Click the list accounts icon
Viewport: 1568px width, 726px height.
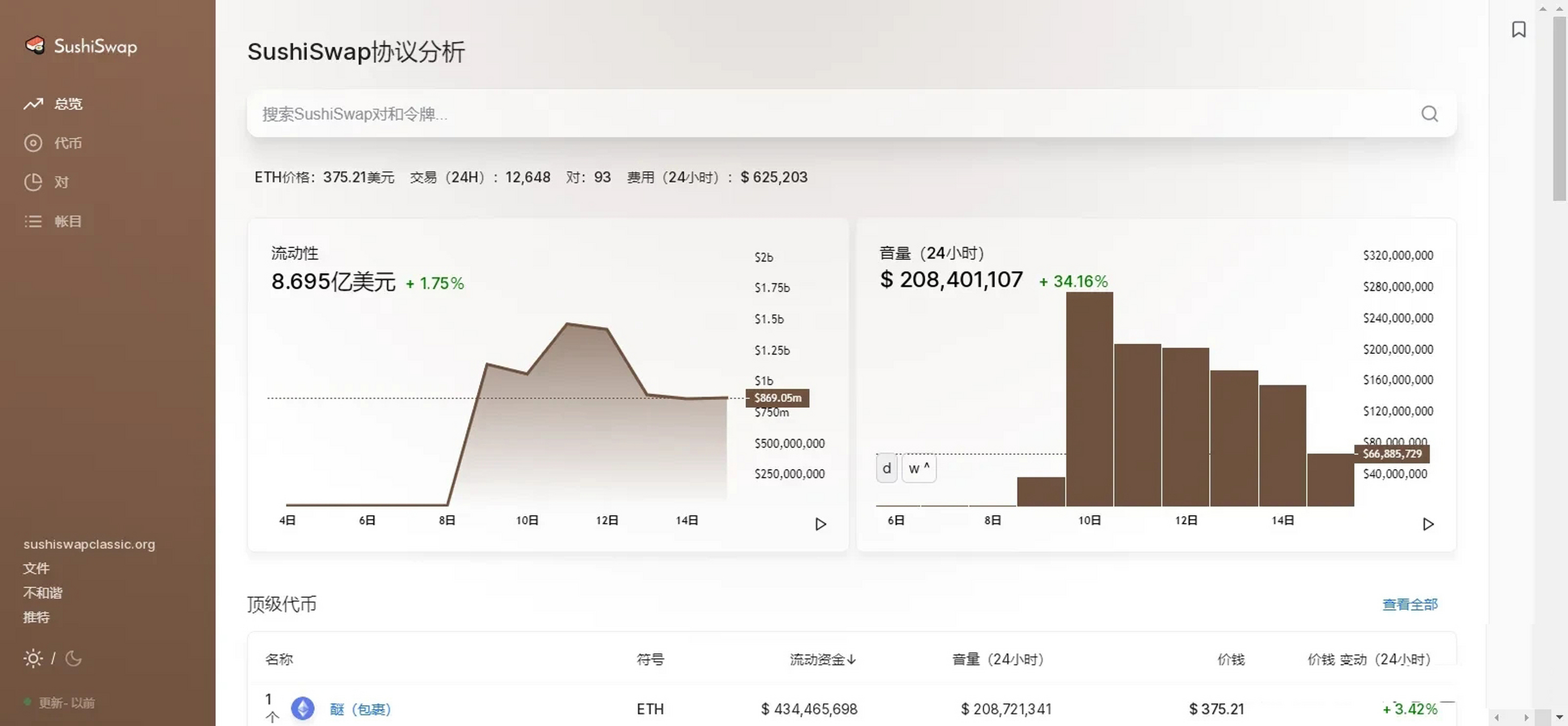pyautogui.click(x=33, y=221)
